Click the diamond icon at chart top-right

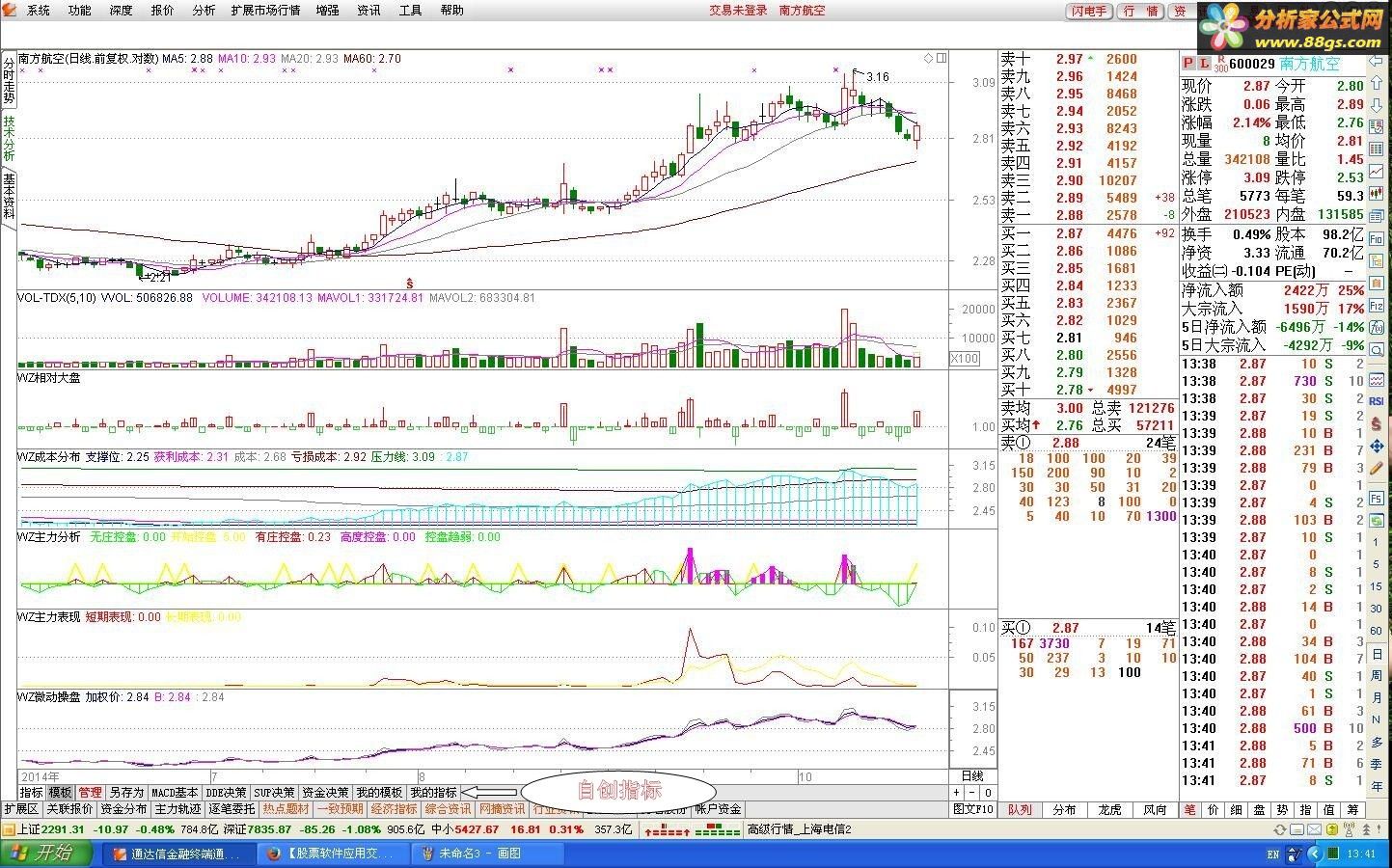[x=928, y=58]
